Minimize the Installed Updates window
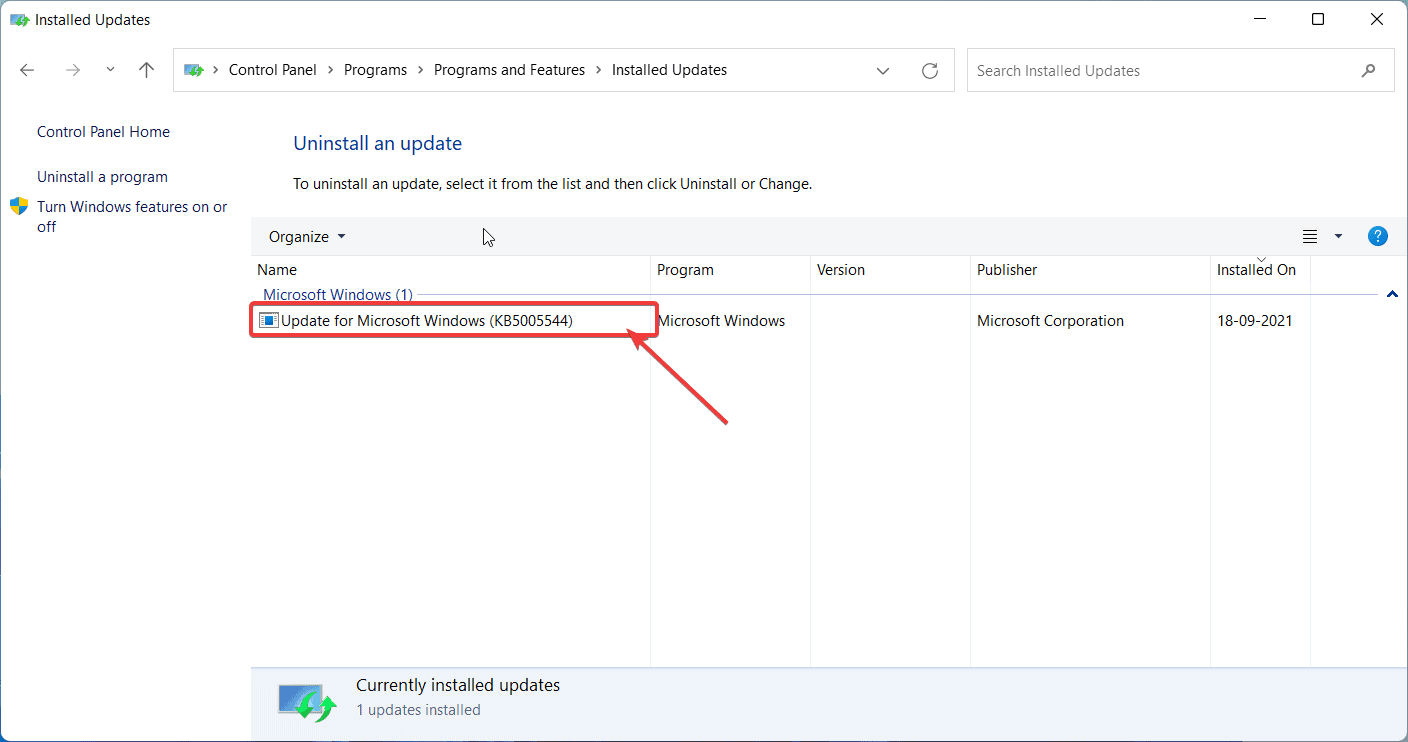The height and width of the screenshot is (742, 1408). tap(1258, 20)
